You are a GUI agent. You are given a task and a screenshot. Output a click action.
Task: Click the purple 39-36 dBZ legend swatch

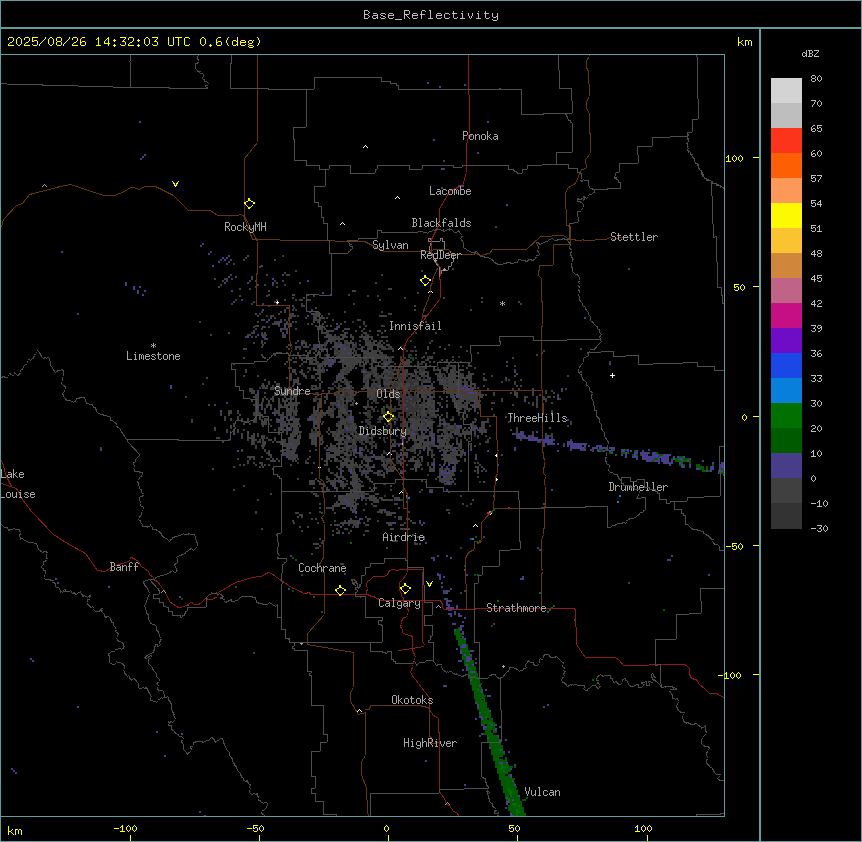786,341
